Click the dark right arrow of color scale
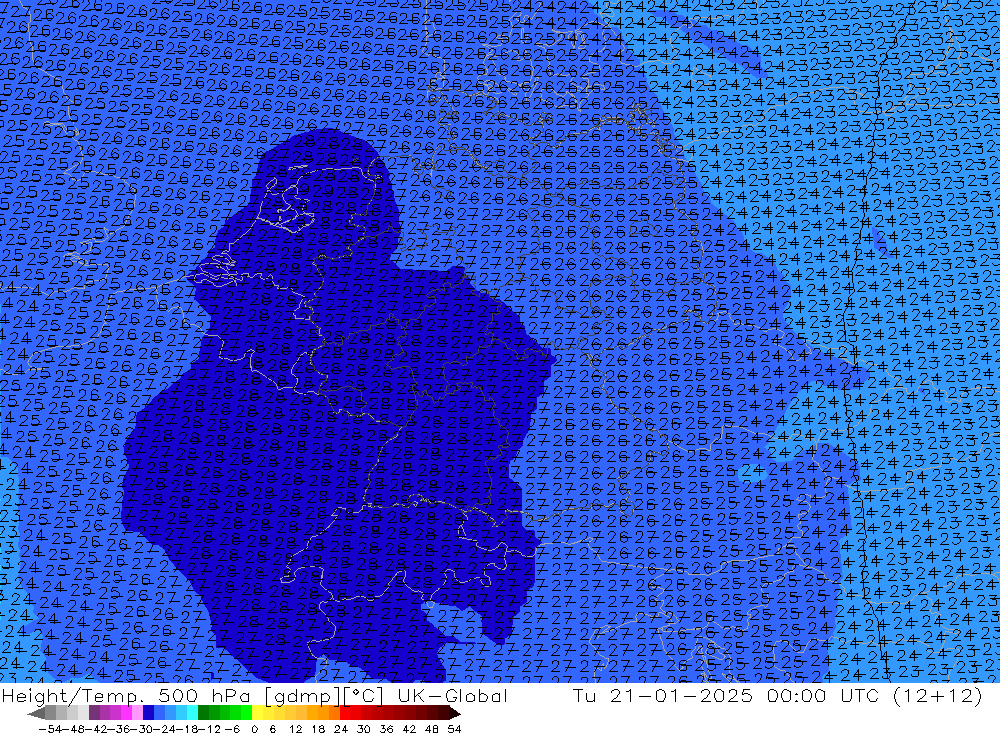This screenshot has height=733, width=1000. (455, 713)
